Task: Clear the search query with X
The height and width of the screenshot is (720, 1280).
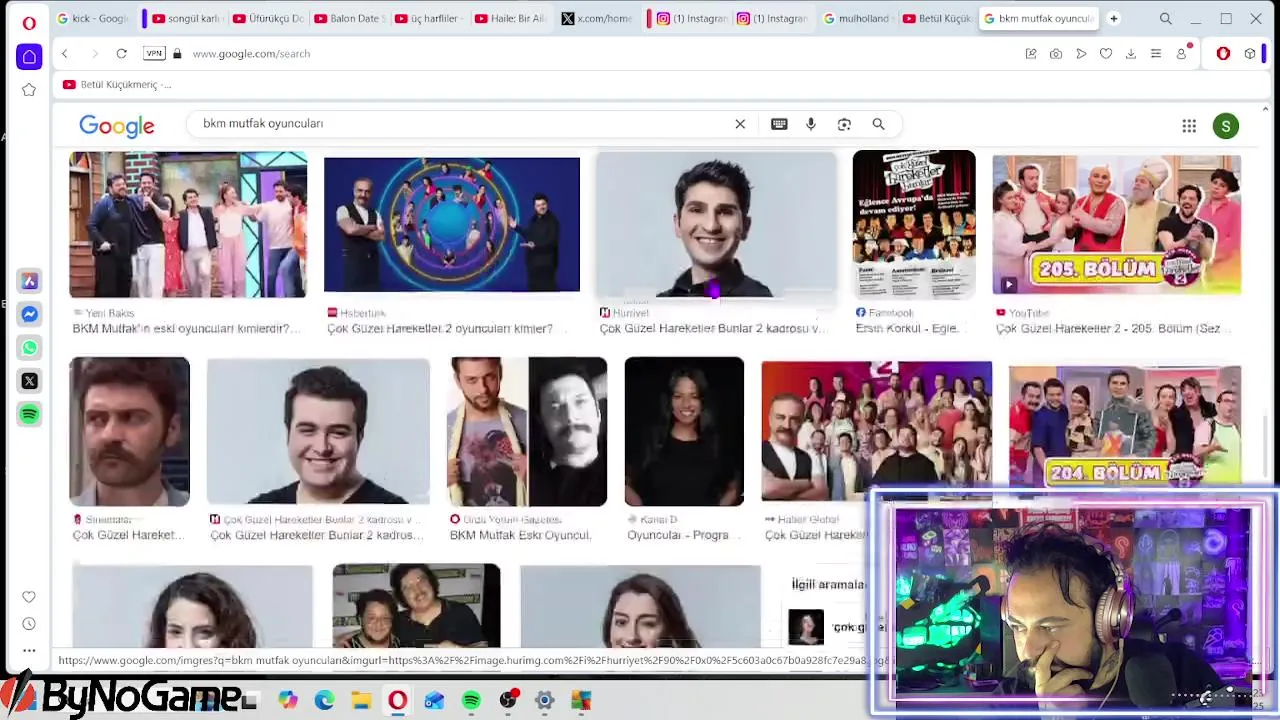Action: click(x=740, y=124)
